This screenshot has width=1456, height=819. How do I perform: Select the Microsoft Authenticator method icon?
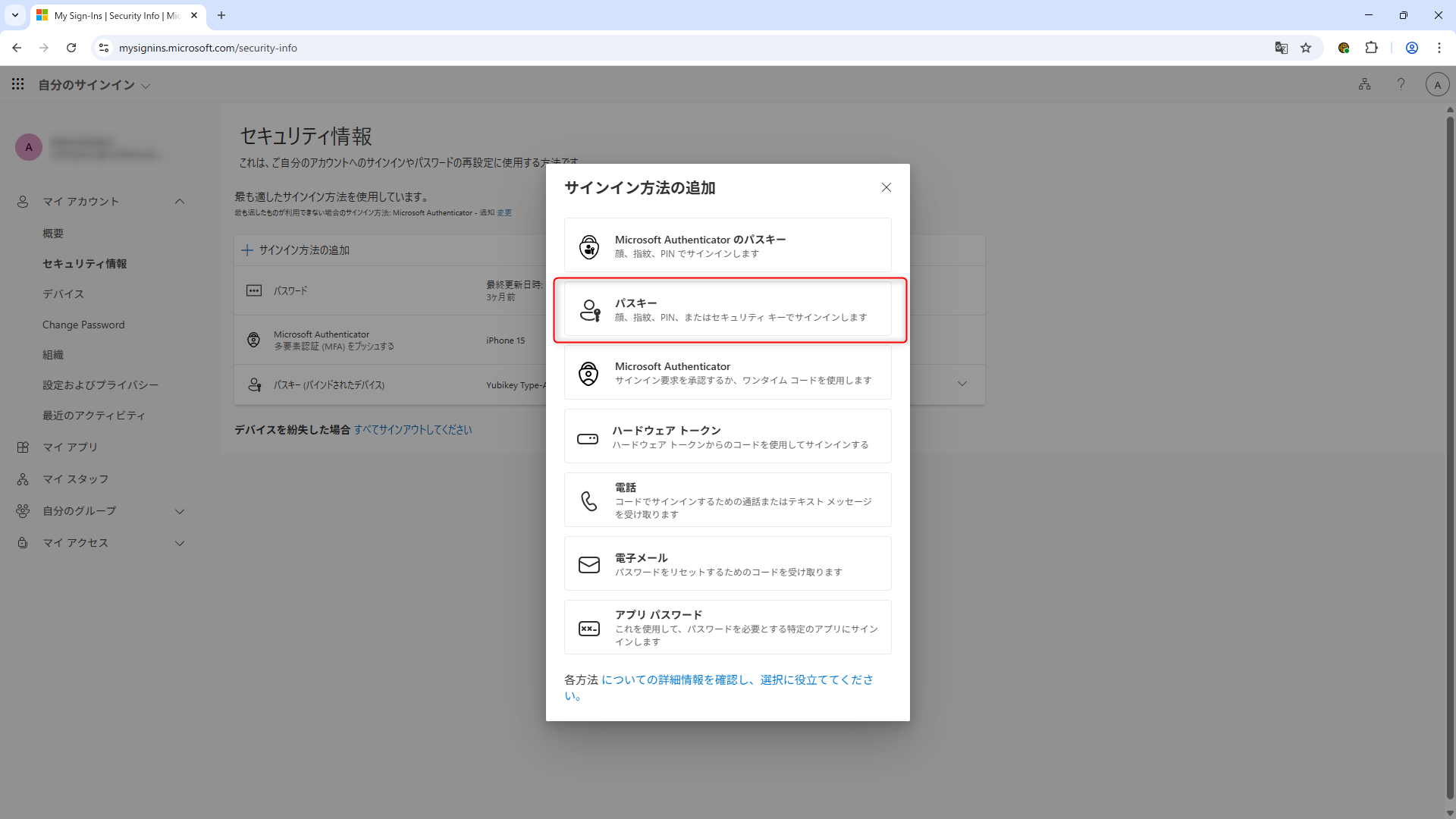pyautogui.click(x=589, y=373)
